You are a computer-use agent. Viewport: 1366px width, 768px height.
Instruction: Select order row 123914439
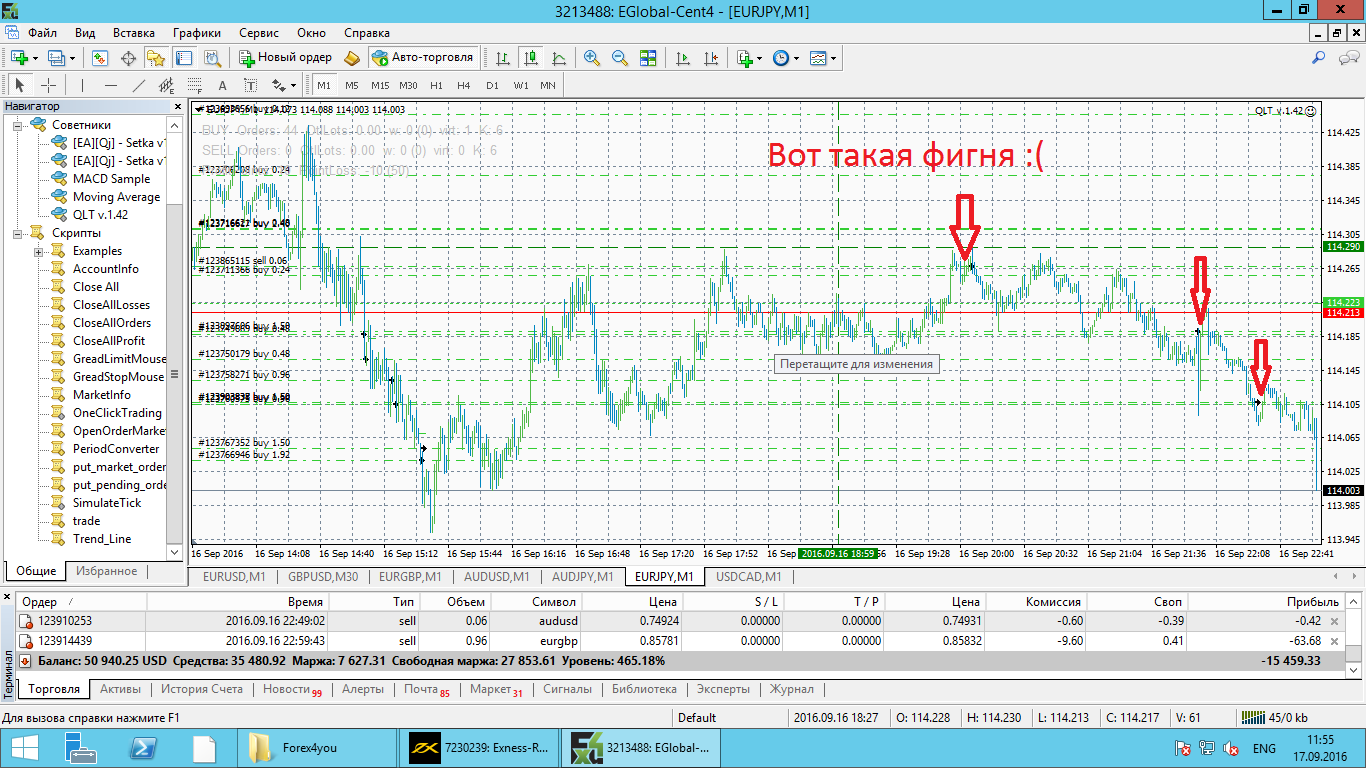pos(682,641)
